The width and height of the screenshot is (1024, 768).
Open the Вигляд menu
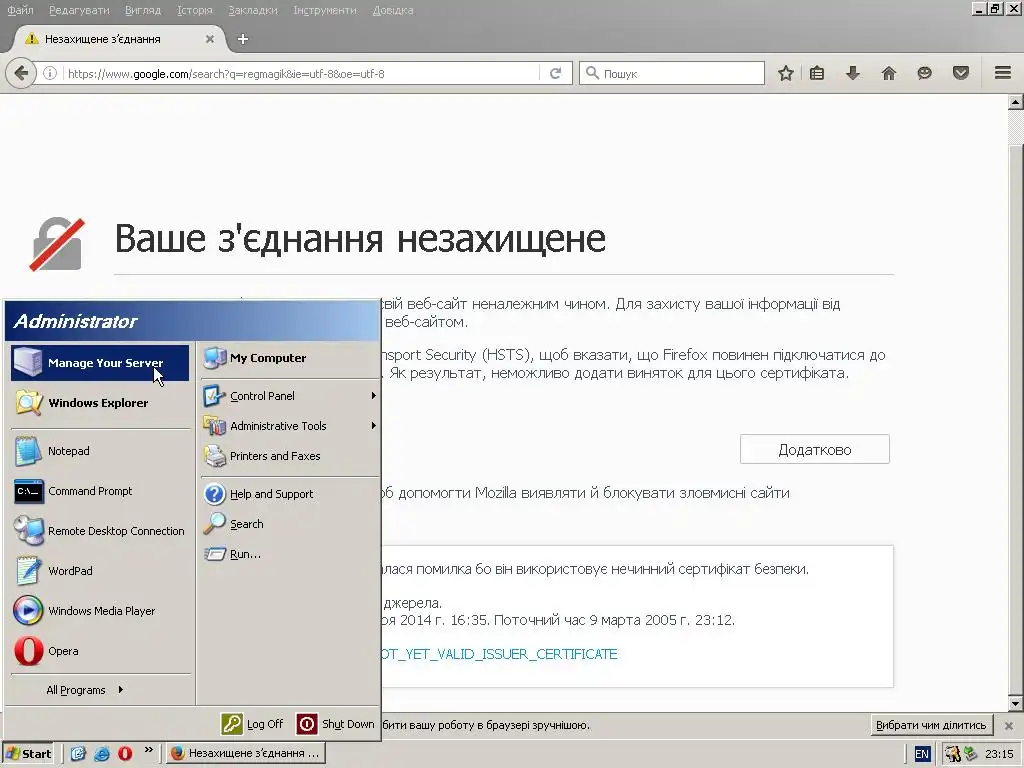click(142, 10)
